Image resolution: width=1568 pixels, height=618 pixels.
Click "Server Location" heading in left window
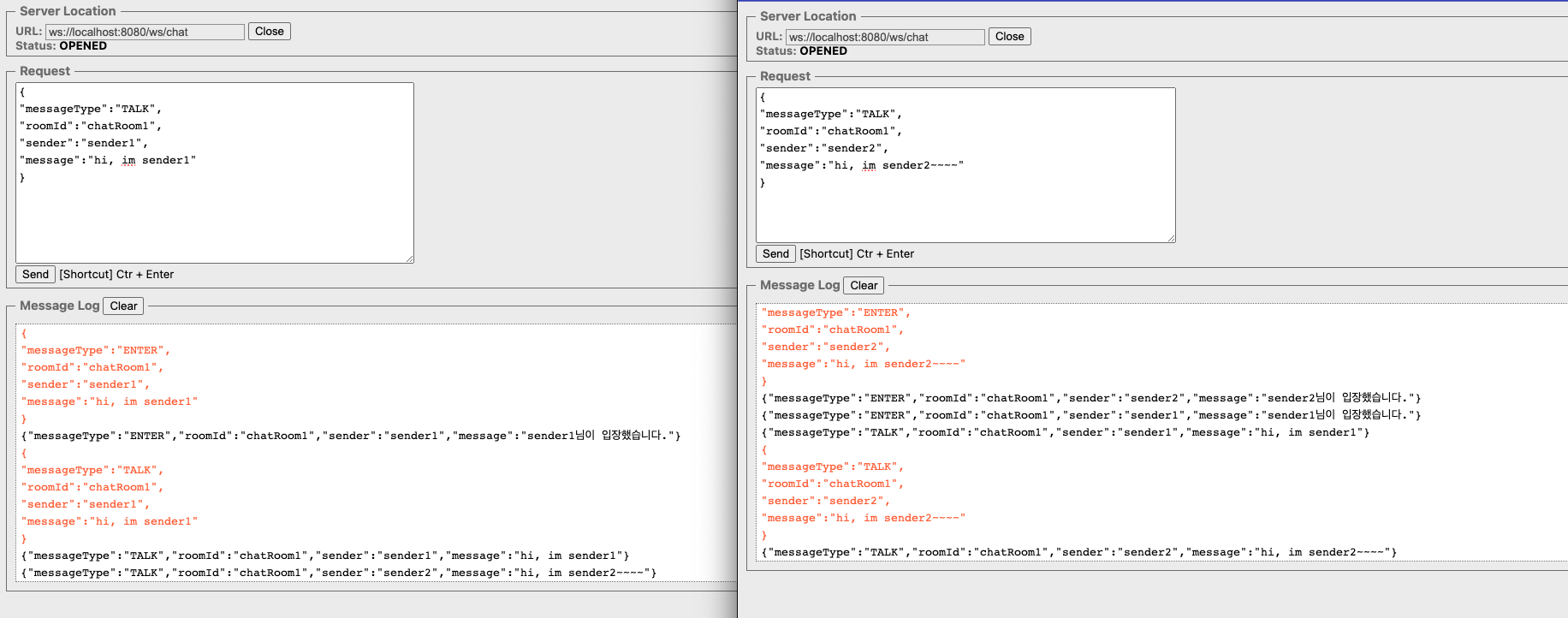click(x=68, y=11)
